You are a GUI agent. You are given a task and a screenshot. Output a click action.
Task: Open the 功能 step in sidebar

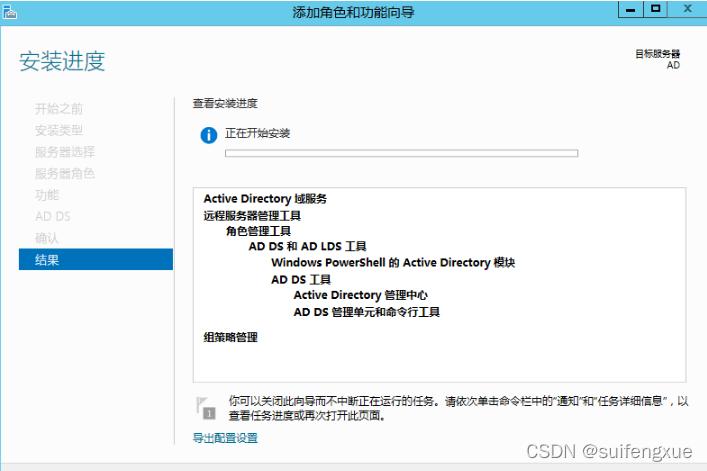[x=47, y=195]
